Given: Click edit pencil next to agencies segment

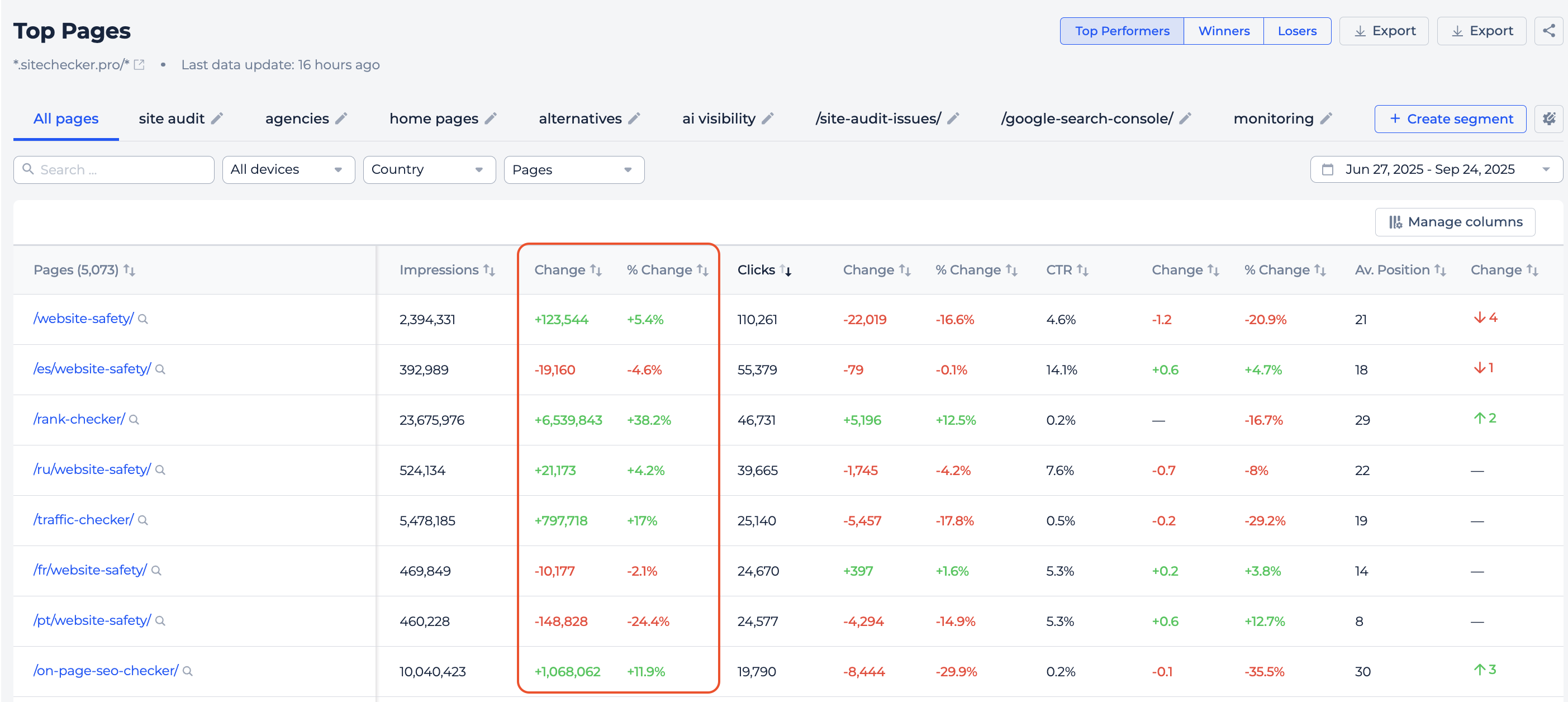Looking at the screenshot, I should pos(341,118).
